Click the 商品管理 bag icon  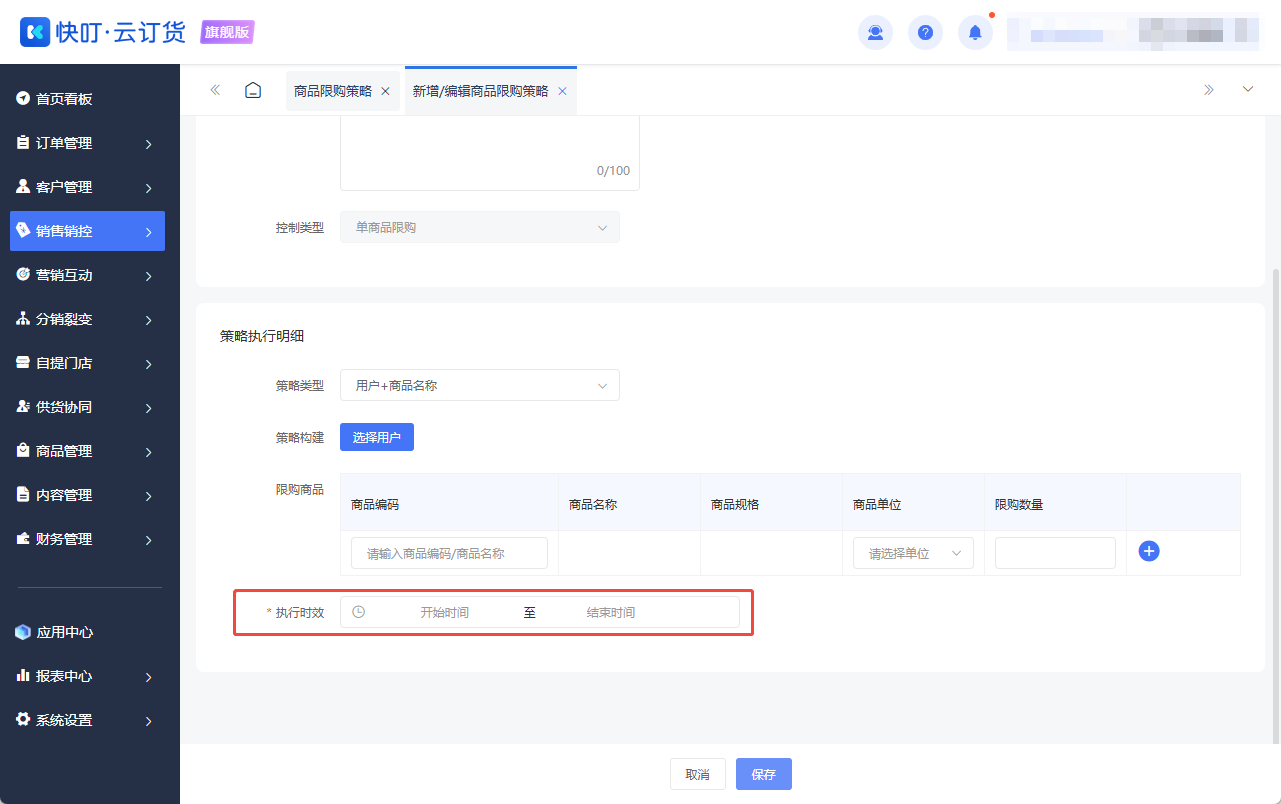point(23,450)
